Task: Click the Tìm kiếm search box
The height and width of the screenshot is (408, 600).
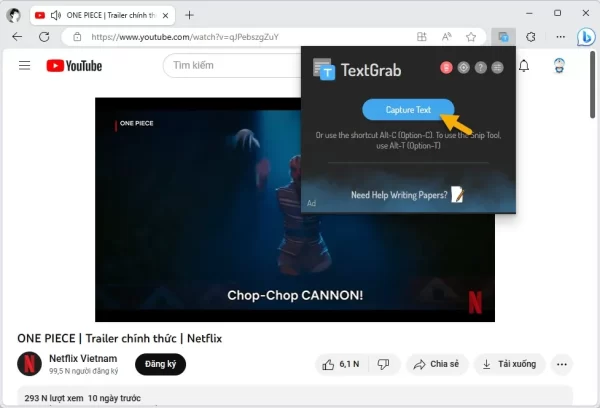Action: coord(233,65)
